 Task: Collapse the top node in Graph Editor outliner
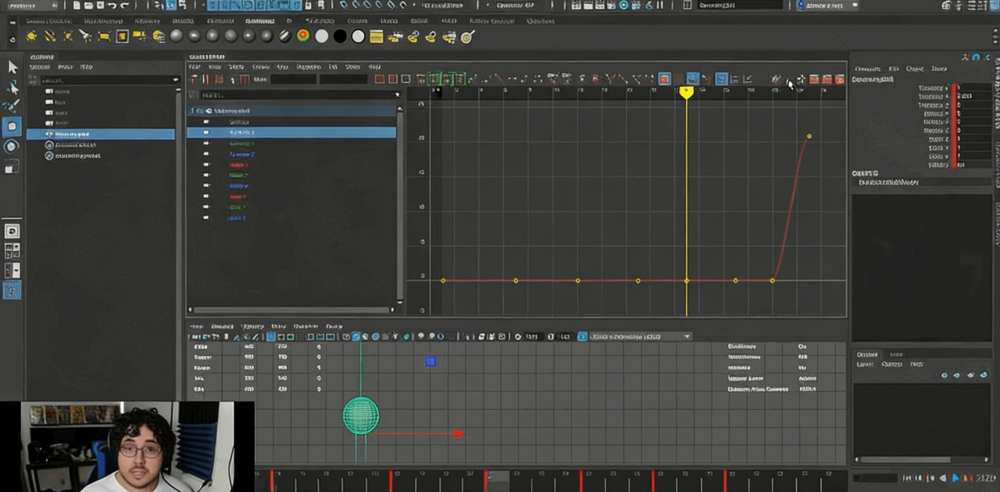194,111
